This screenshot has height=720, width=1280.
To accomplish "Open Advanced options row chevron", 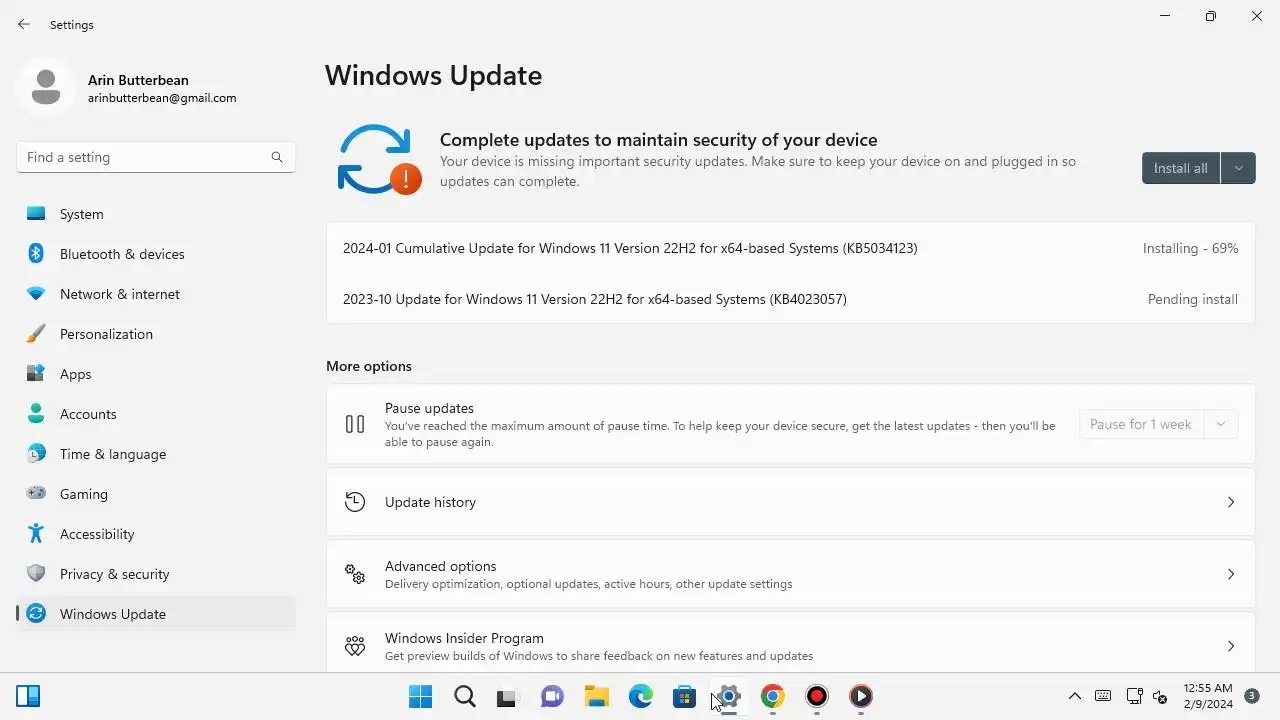I will click(x=1231, y=574).
